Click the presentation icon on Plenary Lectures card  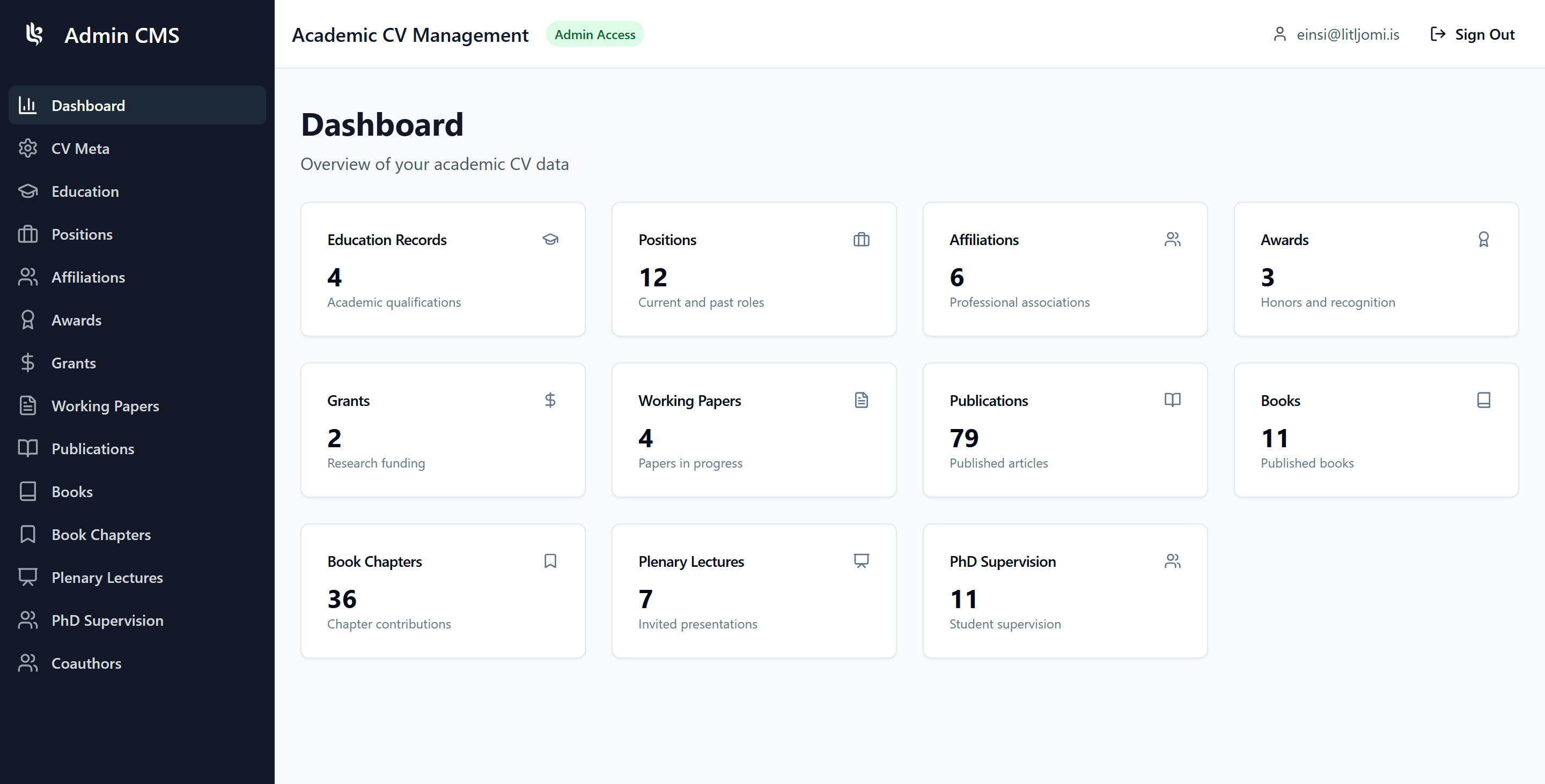coord(862,561)
